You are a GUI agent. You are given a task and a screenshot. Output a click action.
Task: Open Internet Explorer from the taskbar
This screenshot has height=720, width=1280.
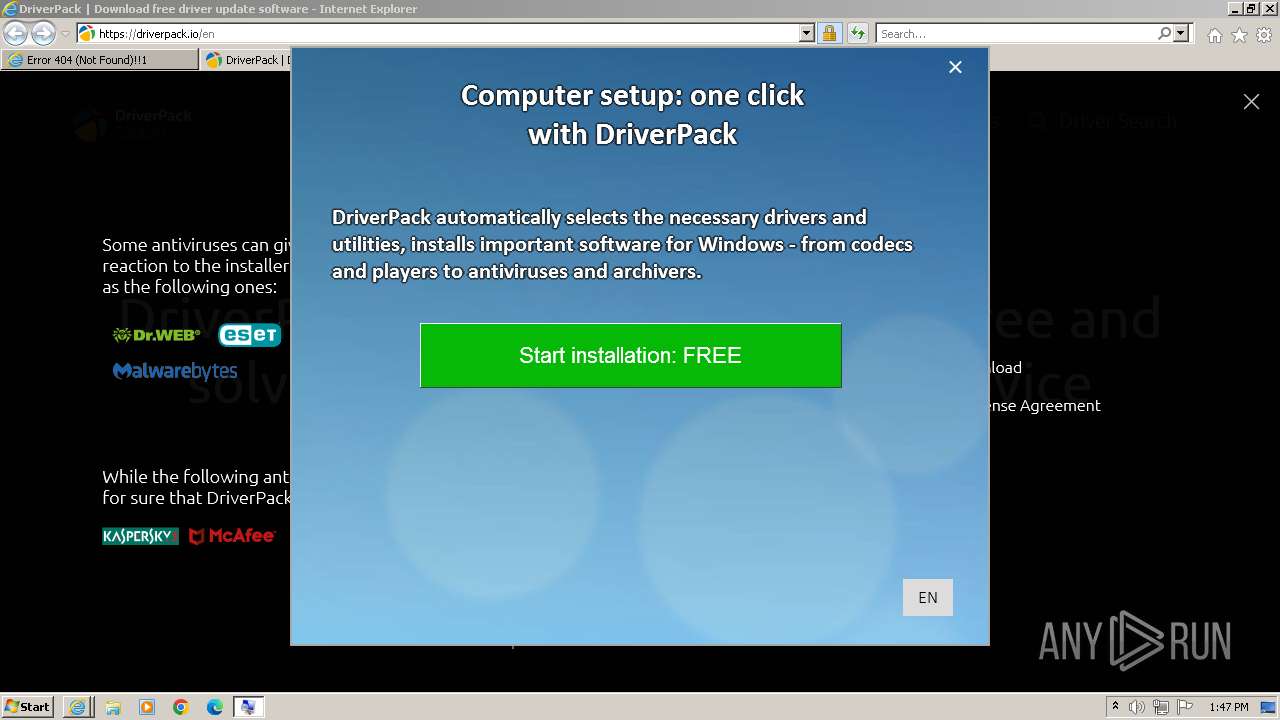tap(78, 707)
